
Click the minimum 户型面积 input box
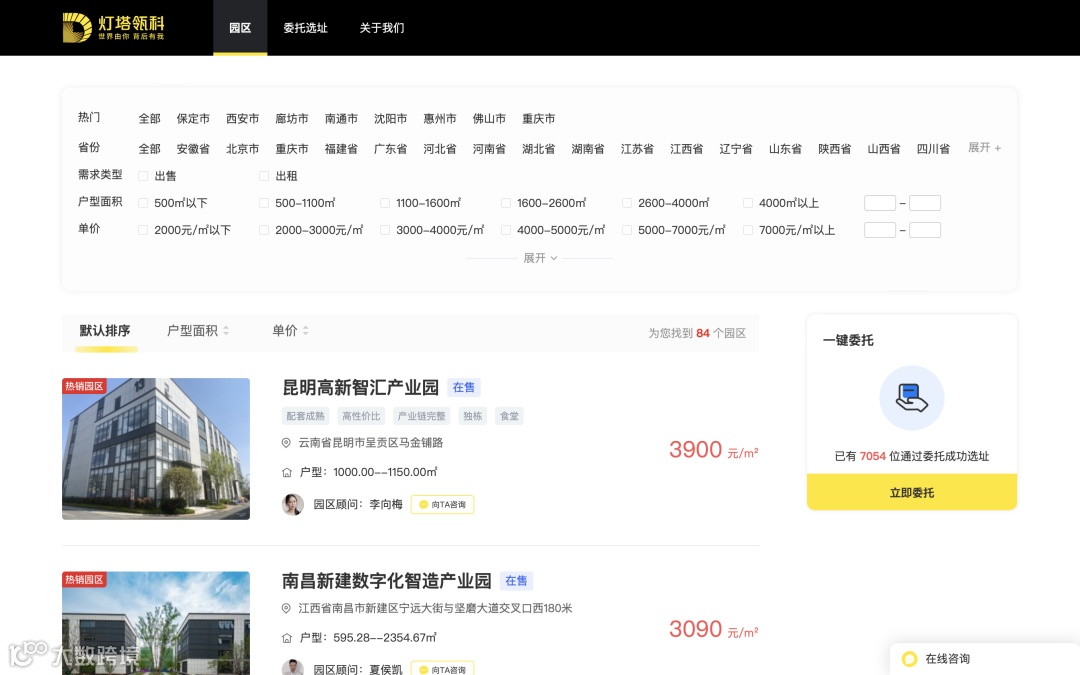click(880, 203)
